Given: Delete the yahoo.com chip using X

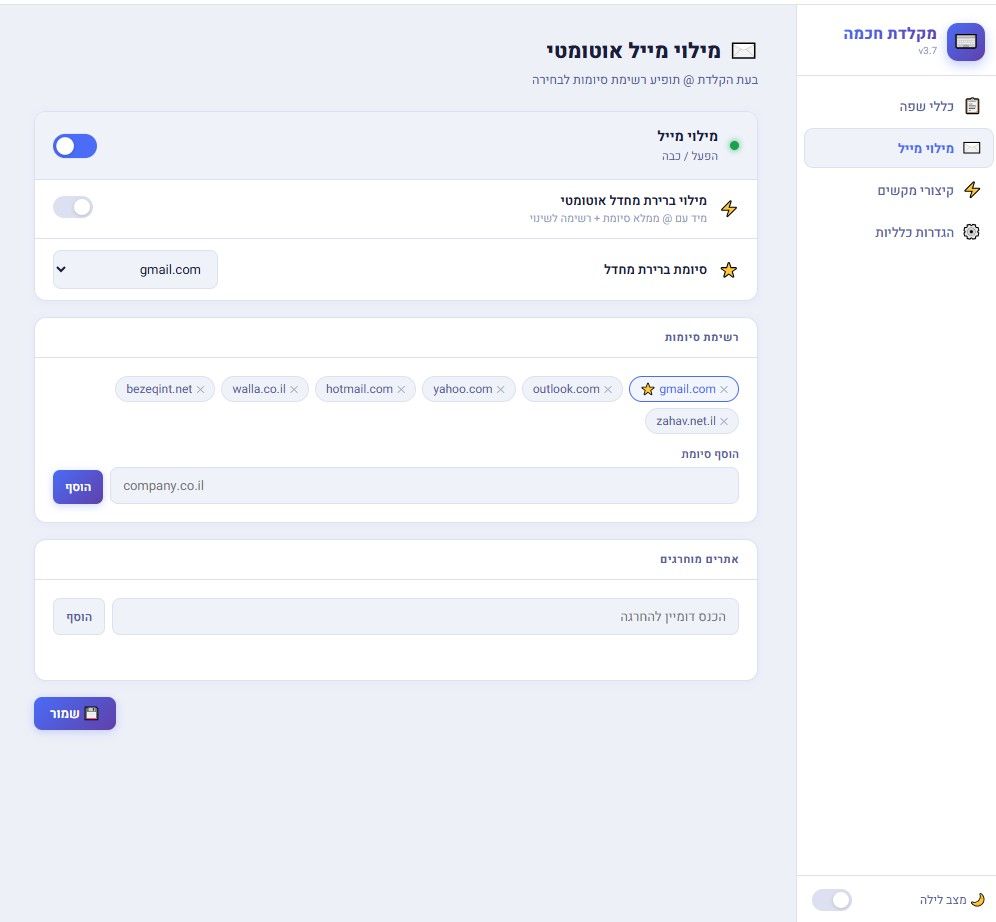Looking at the screenshot, I should point(501,390).
